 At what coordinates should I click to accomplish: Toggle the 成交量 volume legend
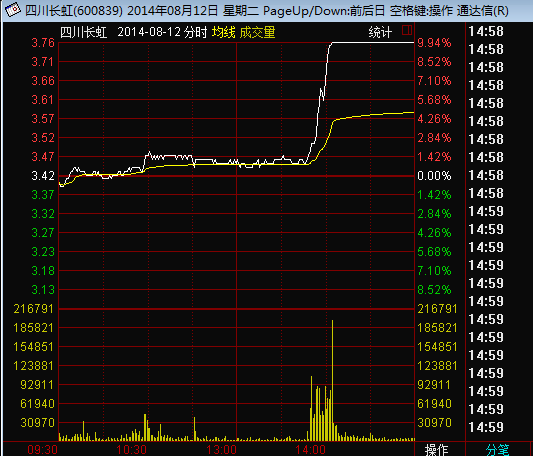(257, 32)
